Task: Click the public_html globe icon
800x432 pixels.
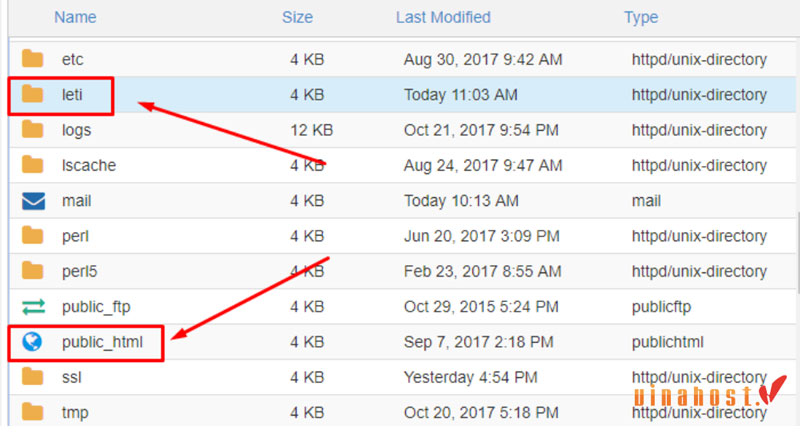Action: point(32,342)
